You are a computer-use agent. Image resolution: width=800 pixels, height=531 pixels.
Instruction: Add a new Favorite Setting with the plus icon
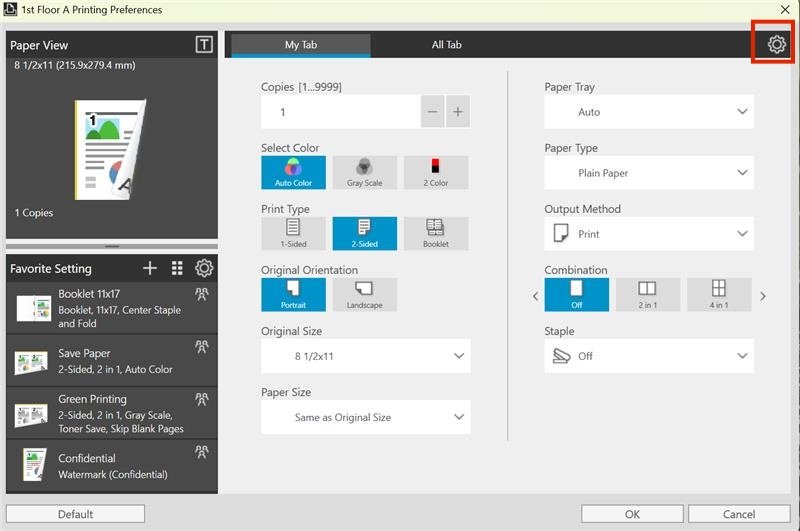(150, 268)
